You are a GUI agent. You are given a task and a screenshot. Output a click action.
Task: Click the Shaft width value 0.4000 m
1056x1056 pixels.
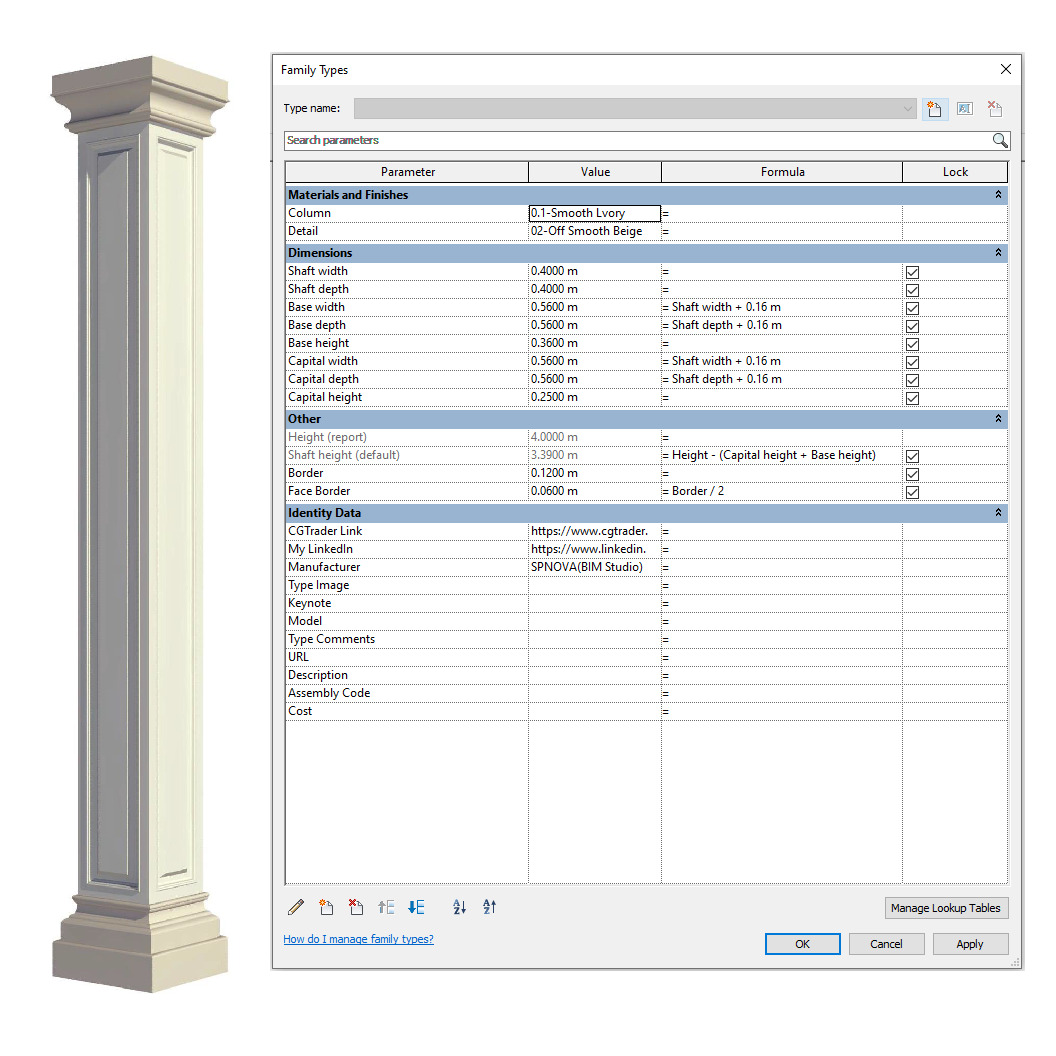[x=595, y=271]
